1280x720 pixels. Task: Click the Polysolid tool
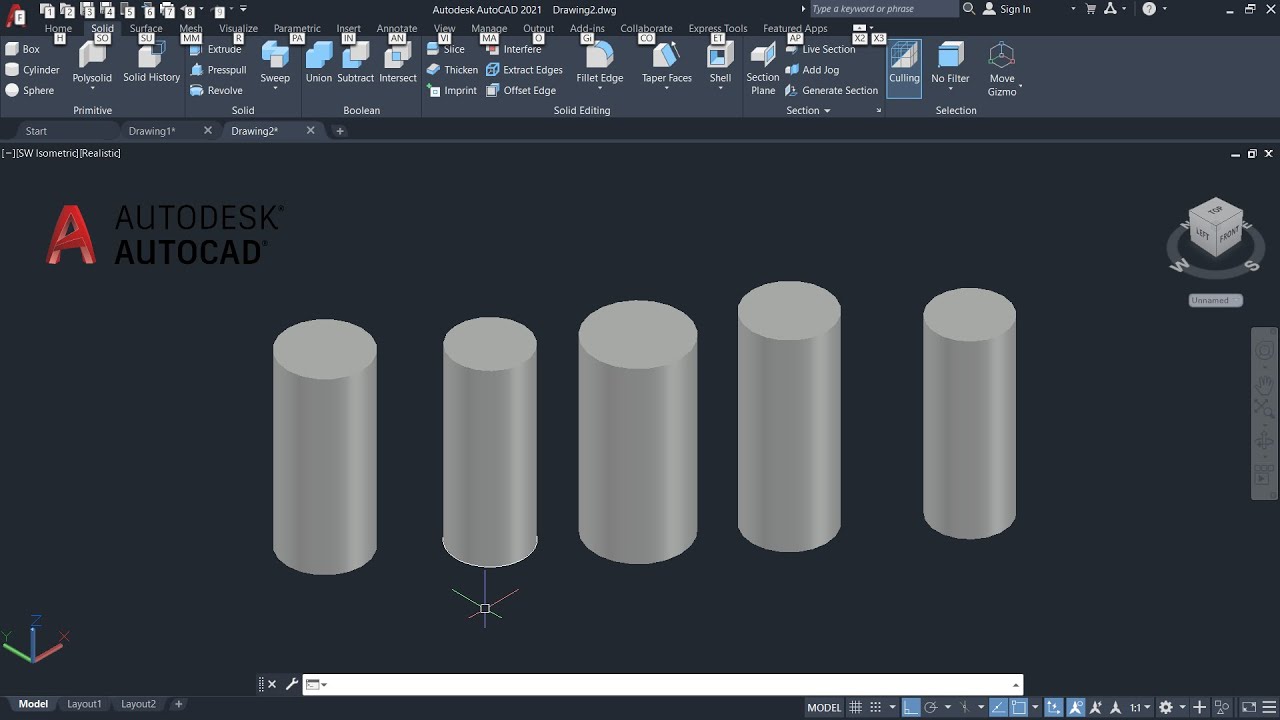tap(92, 62)
